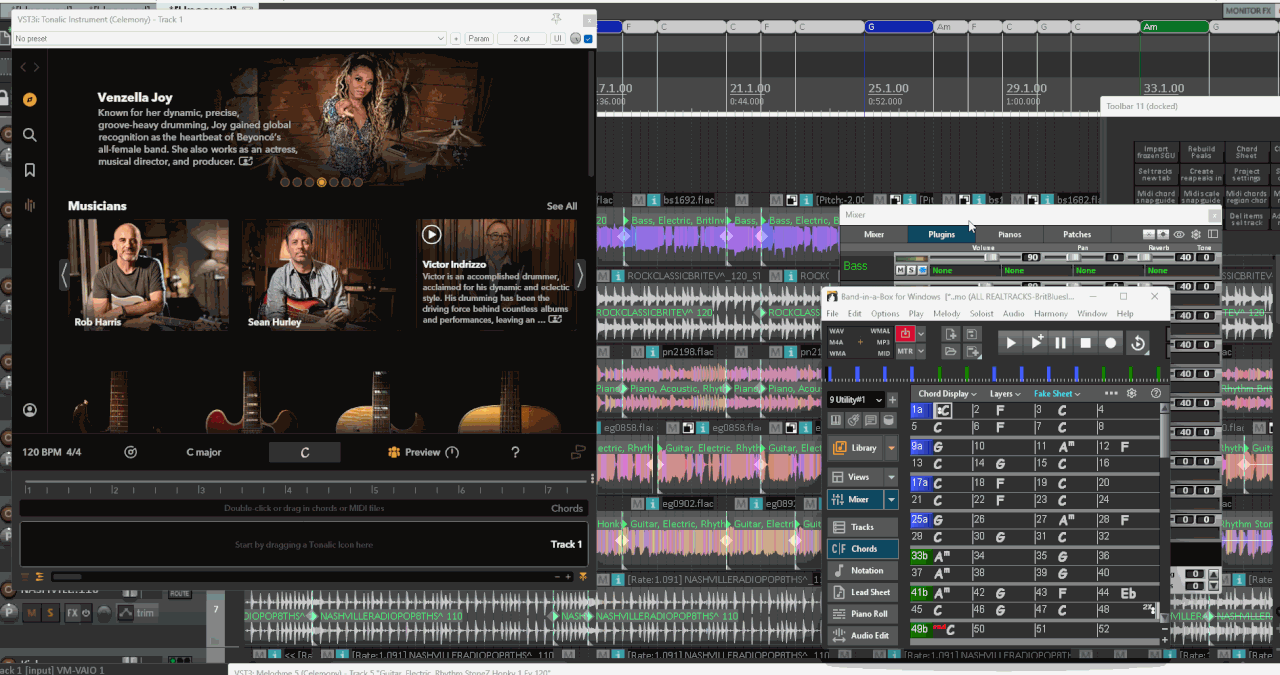Open the Tonalic search magnifier icon
The image size is (1280, 675).
click(30, 135)
